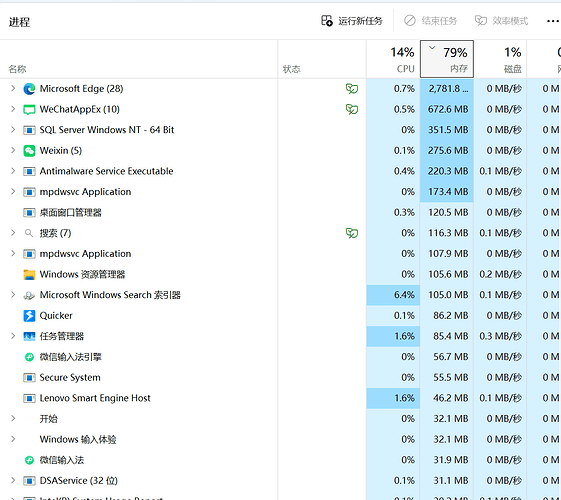Click the 结束任务 button label
This screenshot has height=500, width=561.
(x=439, y=21)
